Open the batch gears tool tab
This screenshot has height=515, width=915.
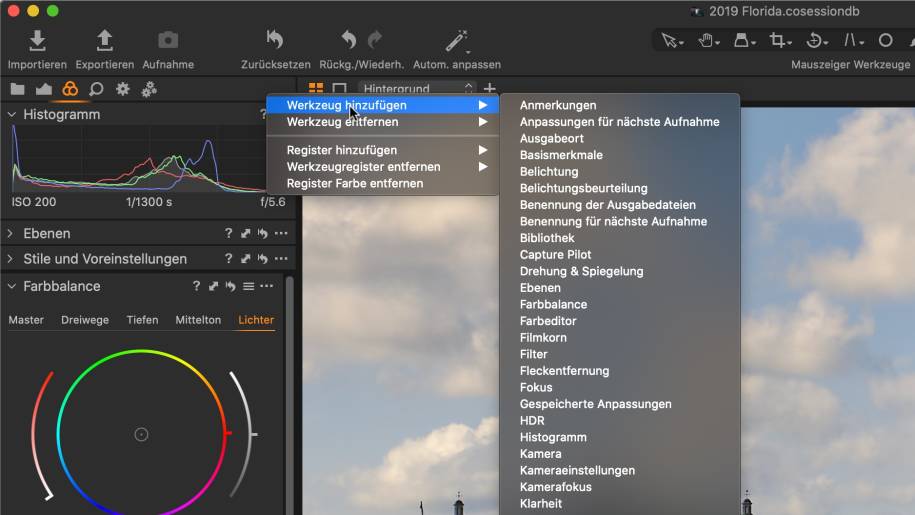click(x=149, y=89)
